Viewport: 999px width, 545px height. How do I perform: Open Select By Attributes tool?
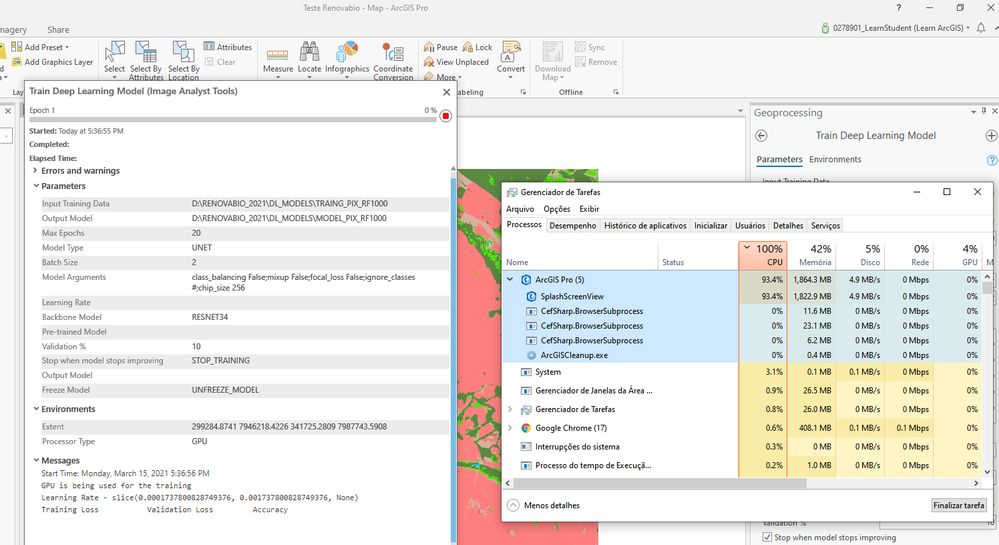(x=145, y=53)
